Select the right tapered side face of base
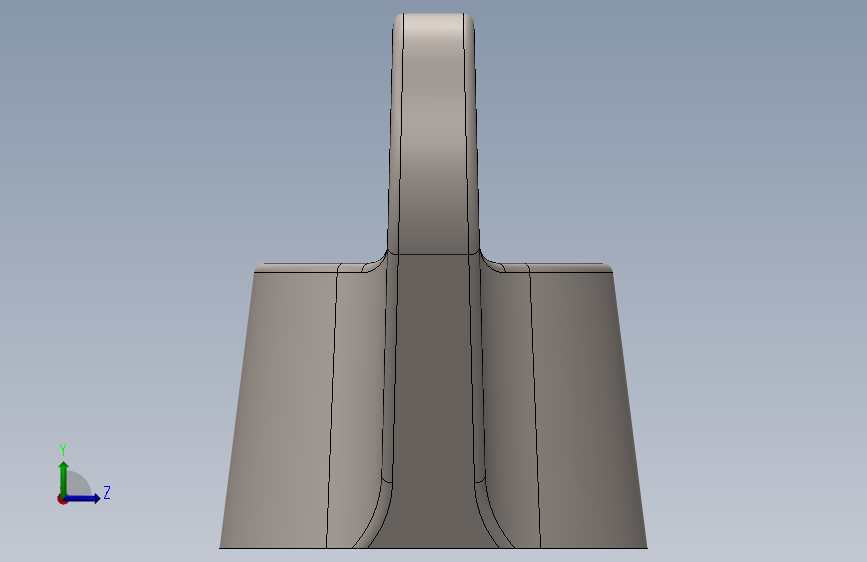The width and height of the screenshot is (867, 562). [586, 409]
